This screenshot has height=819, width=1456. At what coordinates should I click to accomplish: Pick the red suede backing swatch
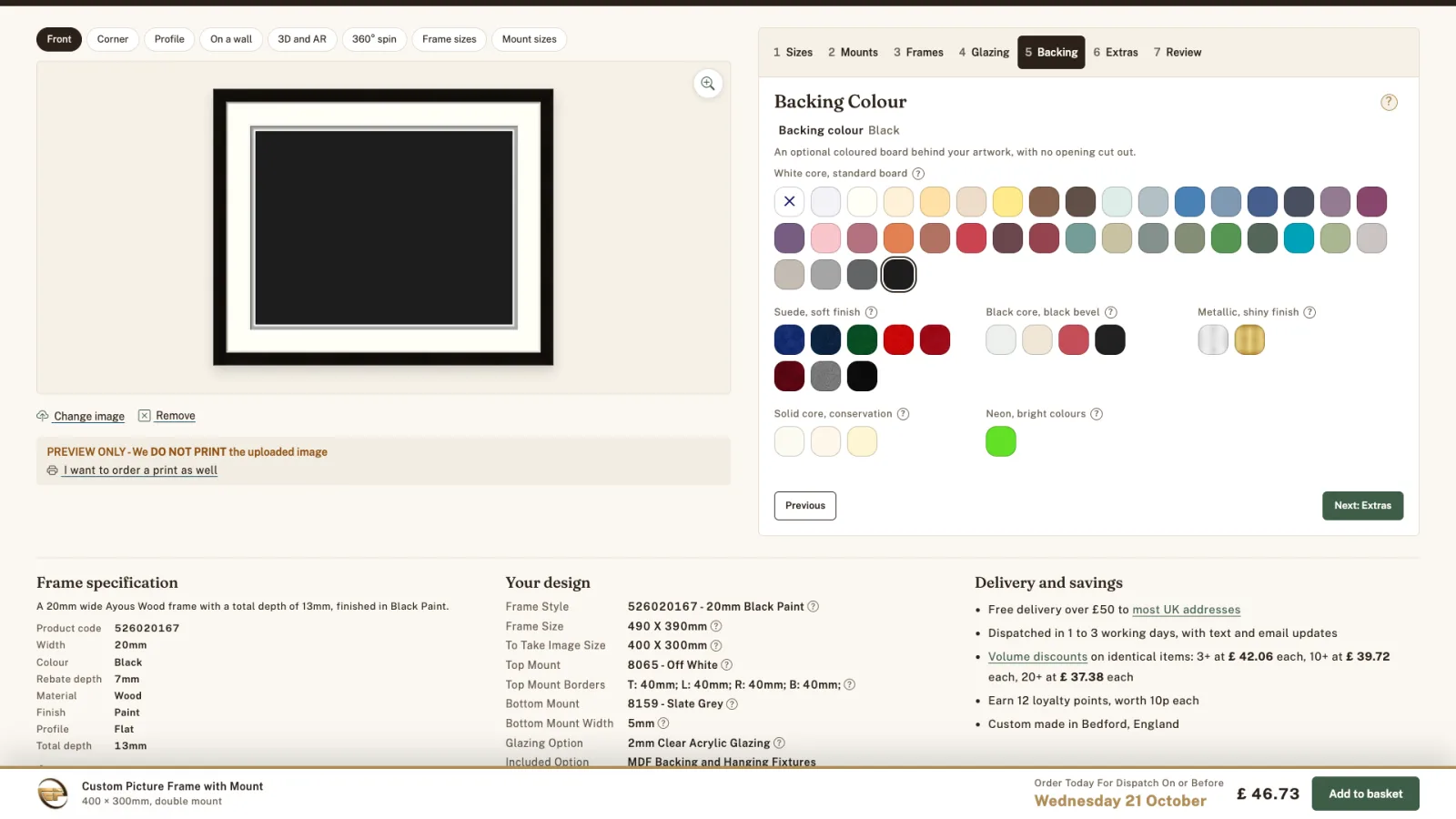898,339
